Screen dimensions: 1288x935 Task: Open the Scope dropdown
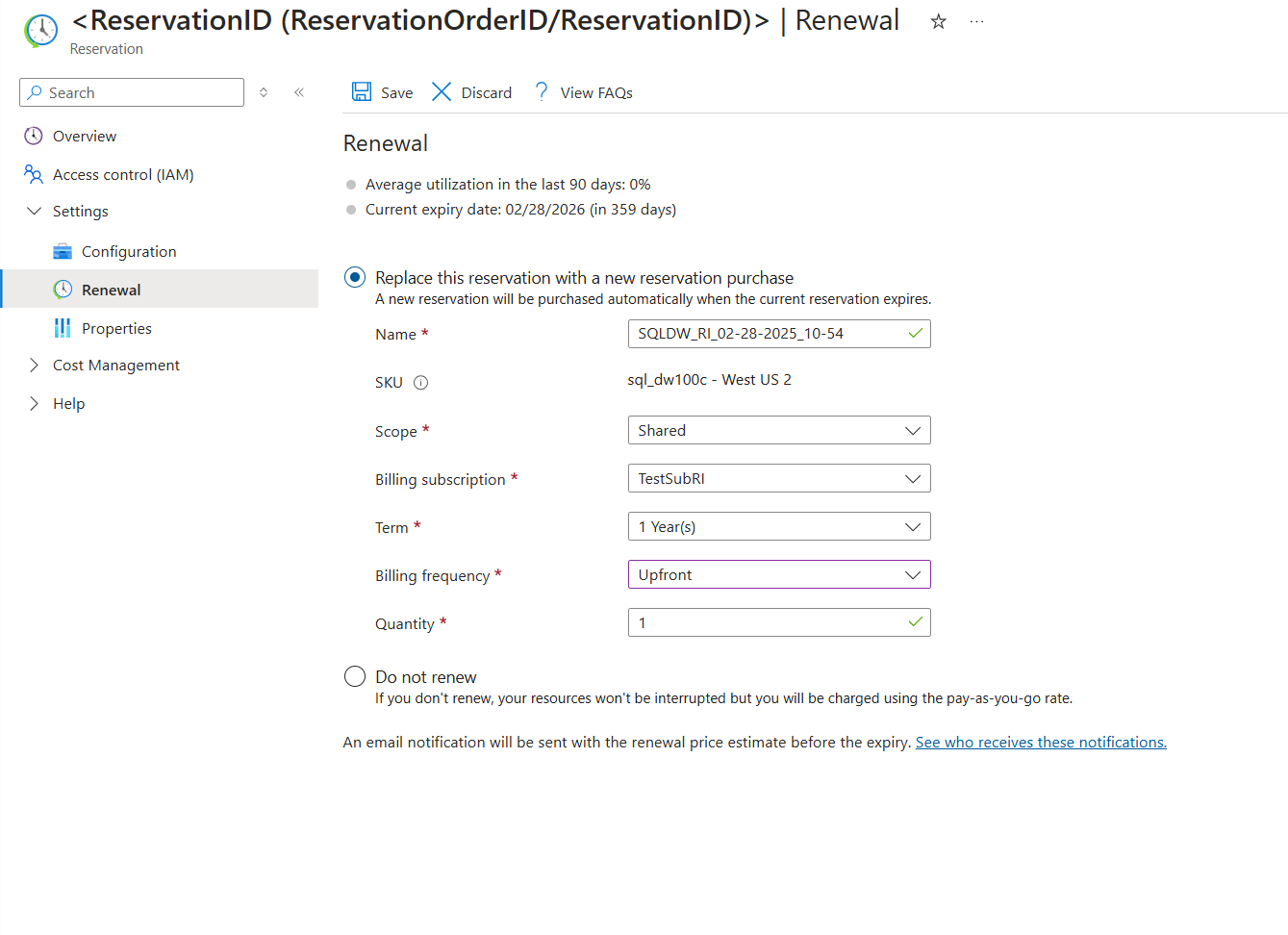(x=778, y=431)
